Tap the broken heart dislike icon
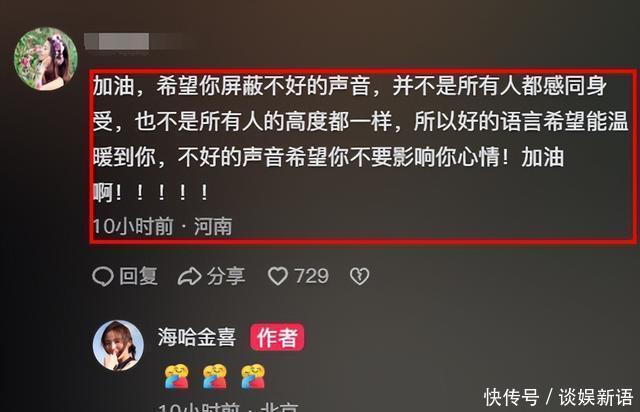This screenshot has height=412, width=640. (x=360, y=276)
